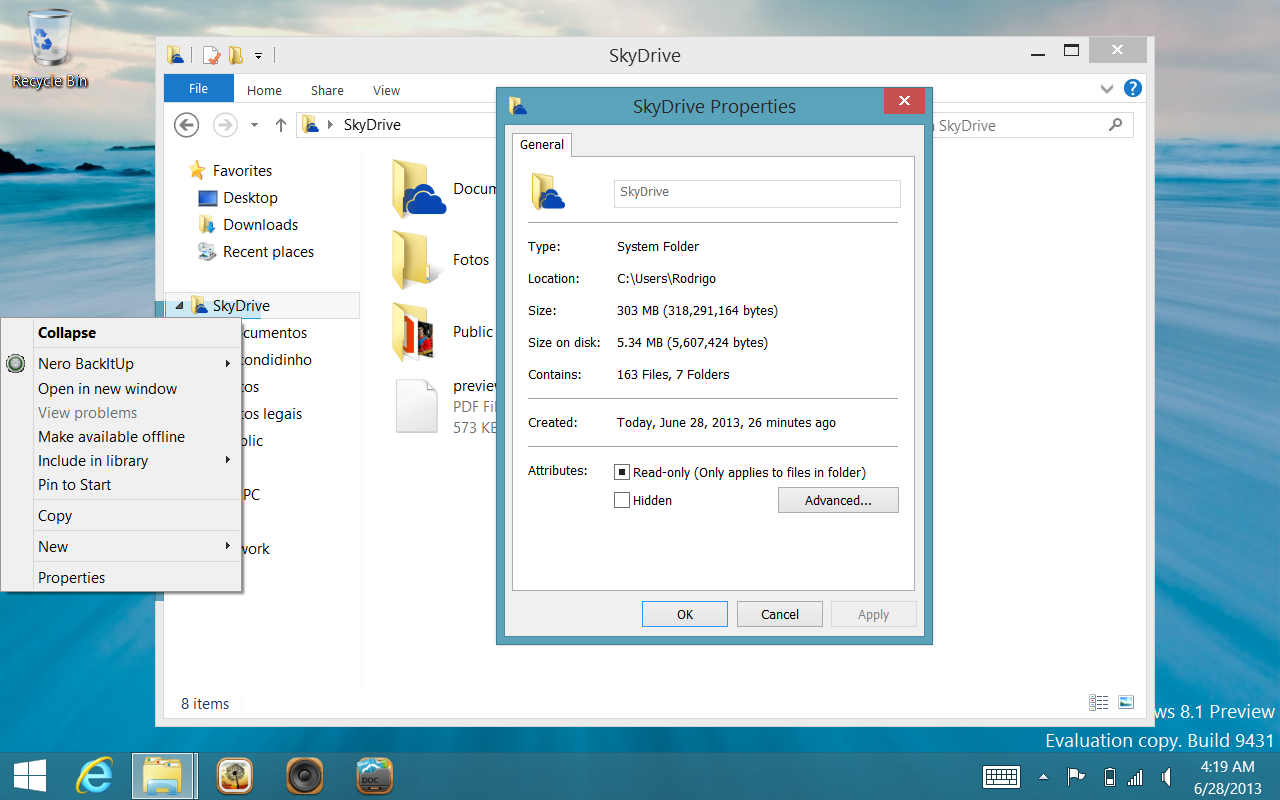Image resolution: width=1280 pixels, height=800 pixels.
Task: Click the search magnifier icon
Action: click(x=1116, y=125)
